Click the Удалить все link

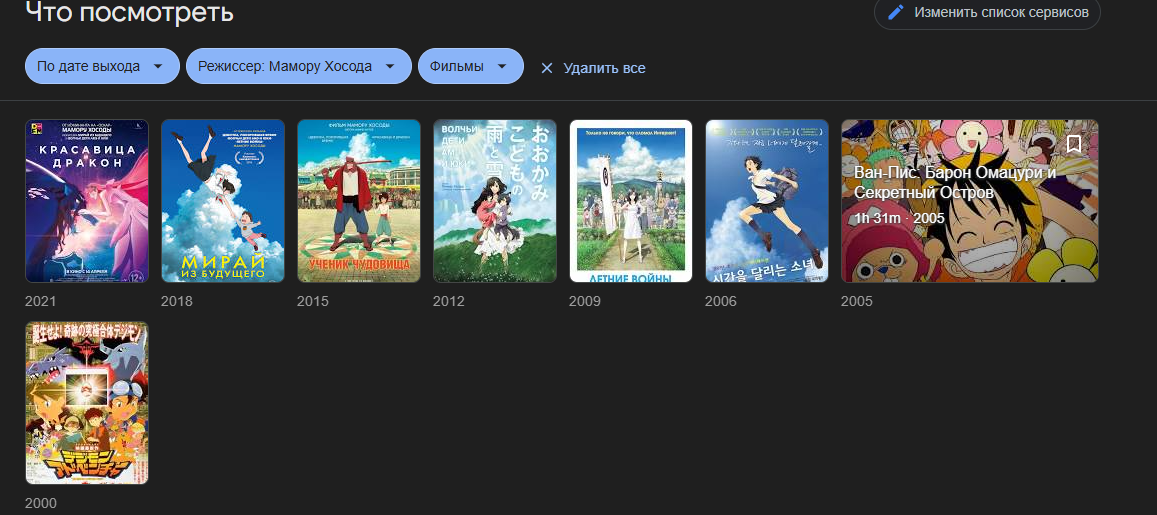[x=604, y=68]
